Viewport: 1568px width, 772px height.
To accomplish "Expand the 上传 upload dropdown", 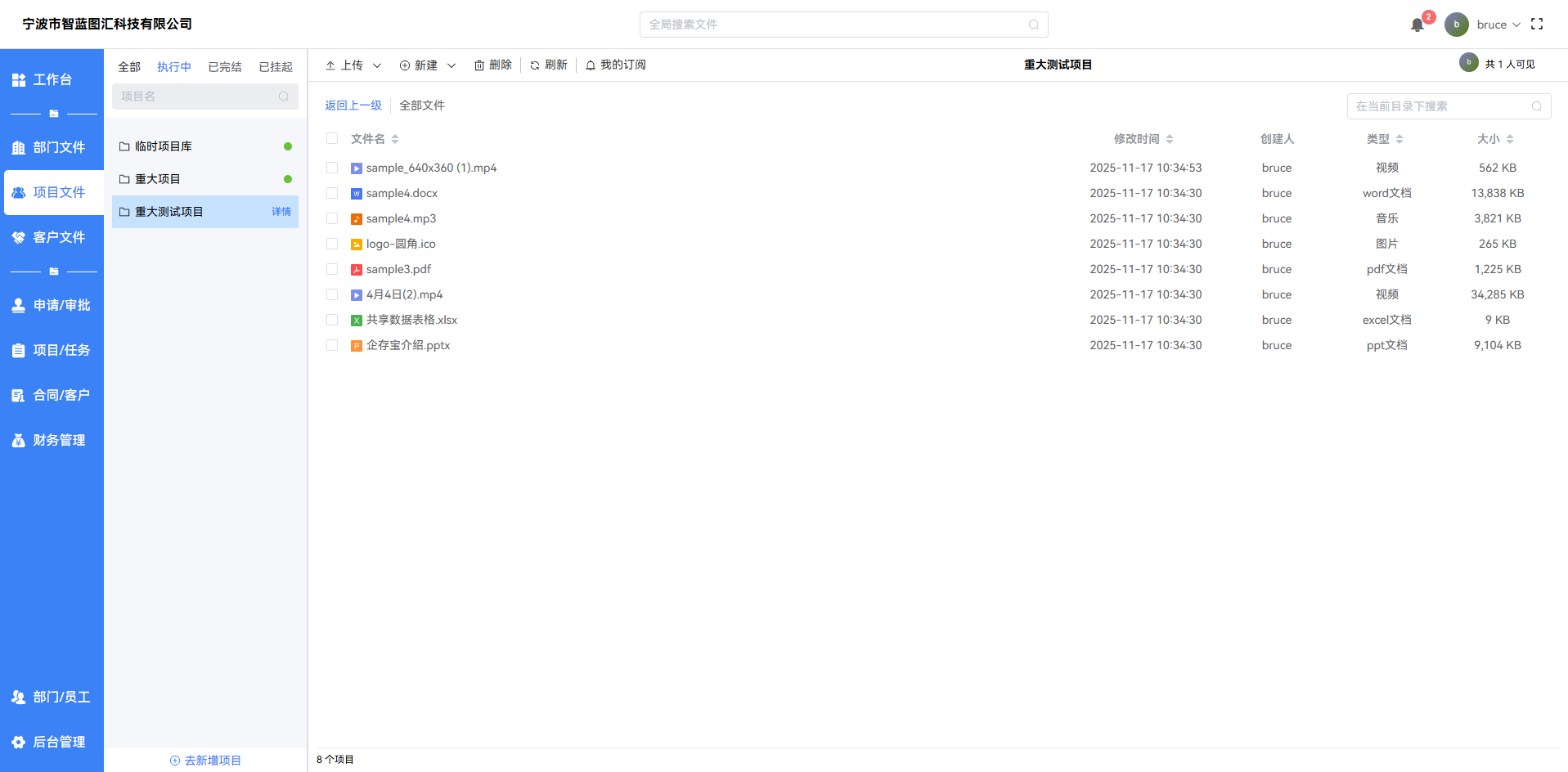I will [x=377, y=65].
